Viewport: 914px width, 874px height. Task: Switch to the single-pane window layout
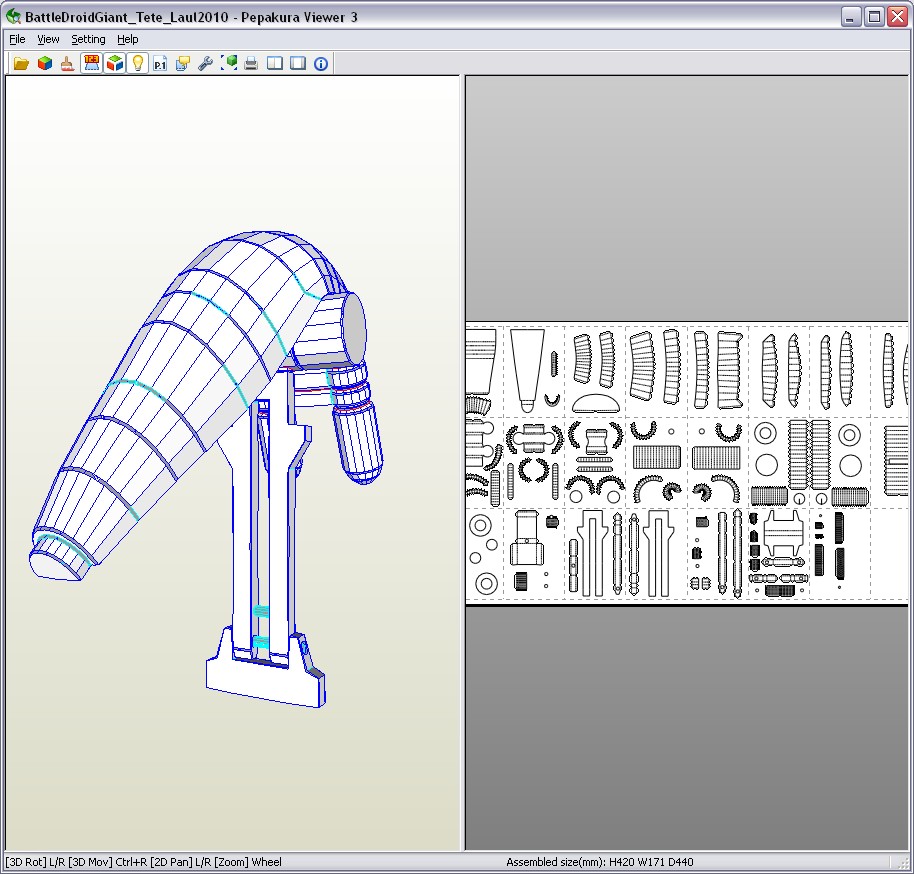pos(298,63)
